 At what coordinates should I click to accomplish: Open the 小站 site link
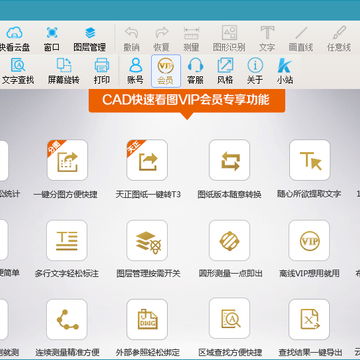(285, 71)
